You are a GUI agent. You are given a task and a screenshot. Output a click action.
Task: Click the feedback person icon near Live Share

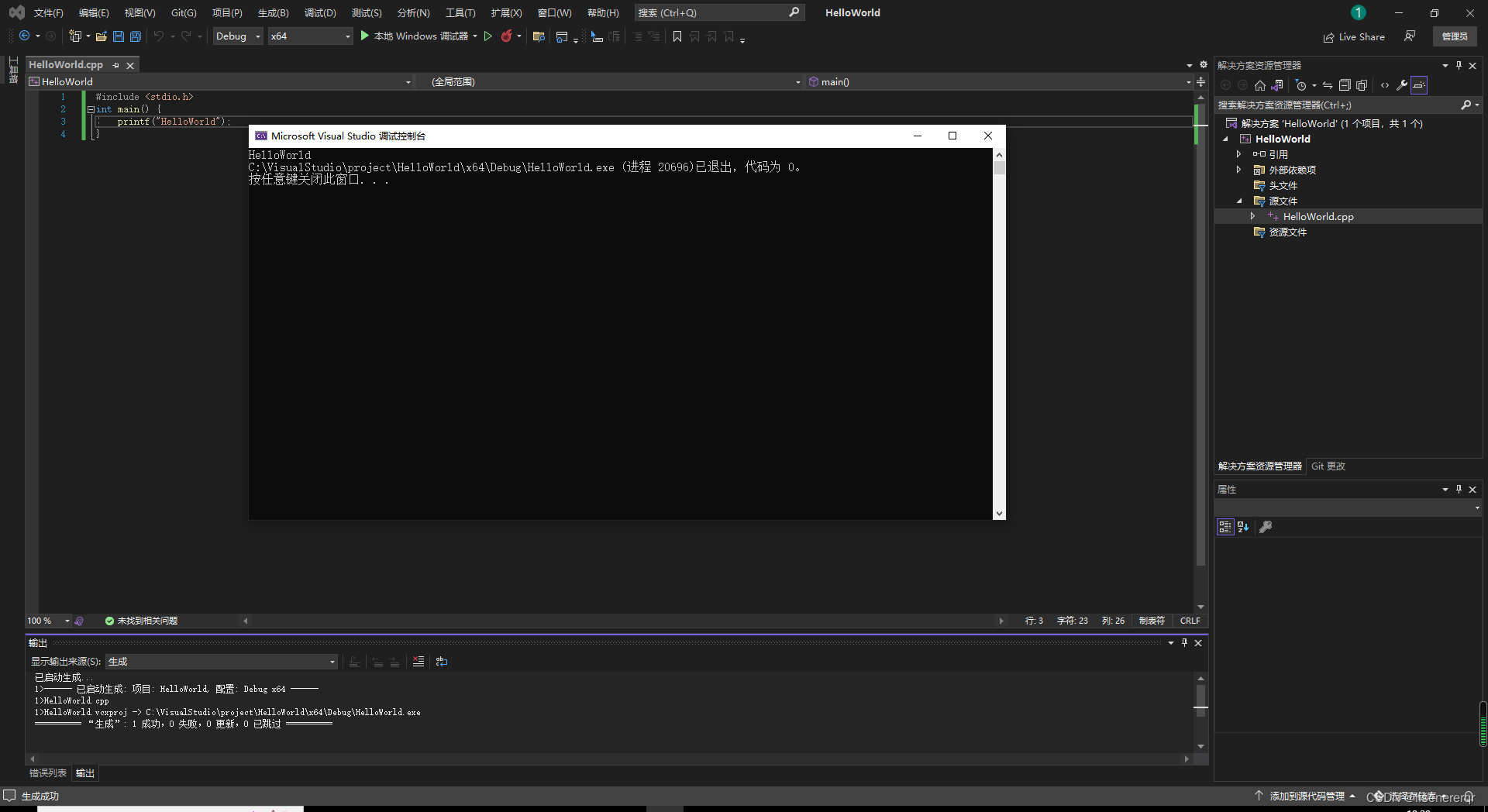point(1410,36)
